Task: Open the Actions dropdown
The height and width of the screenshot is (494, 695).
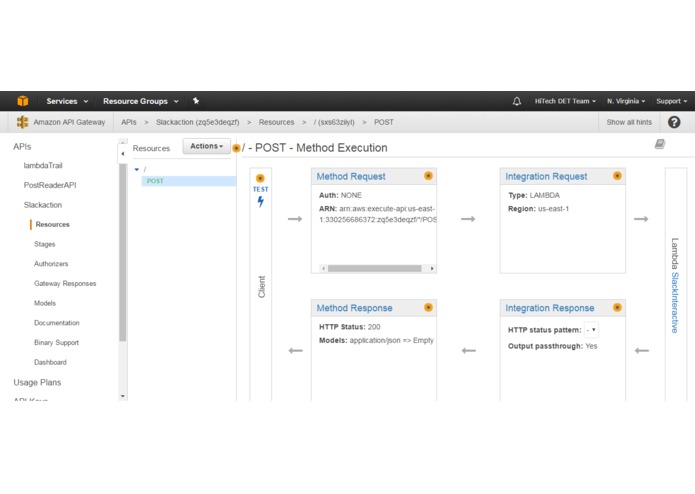Action: (207, 146)
